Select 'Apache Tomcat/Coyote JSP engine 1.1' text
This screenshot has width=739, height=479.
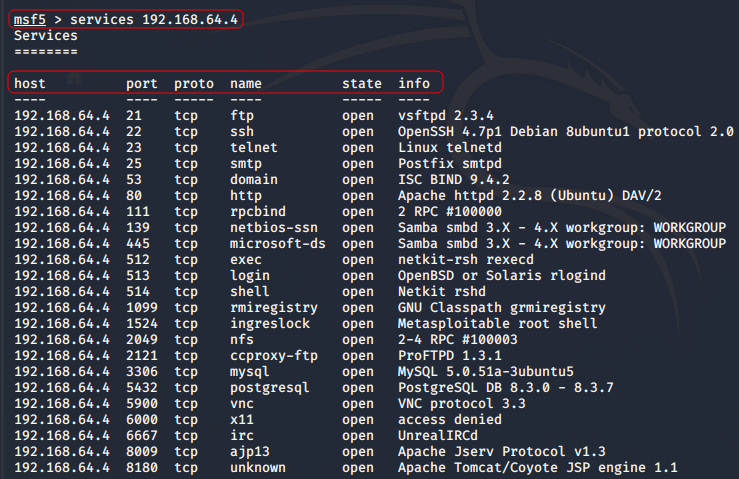click(x=538, y=468)
